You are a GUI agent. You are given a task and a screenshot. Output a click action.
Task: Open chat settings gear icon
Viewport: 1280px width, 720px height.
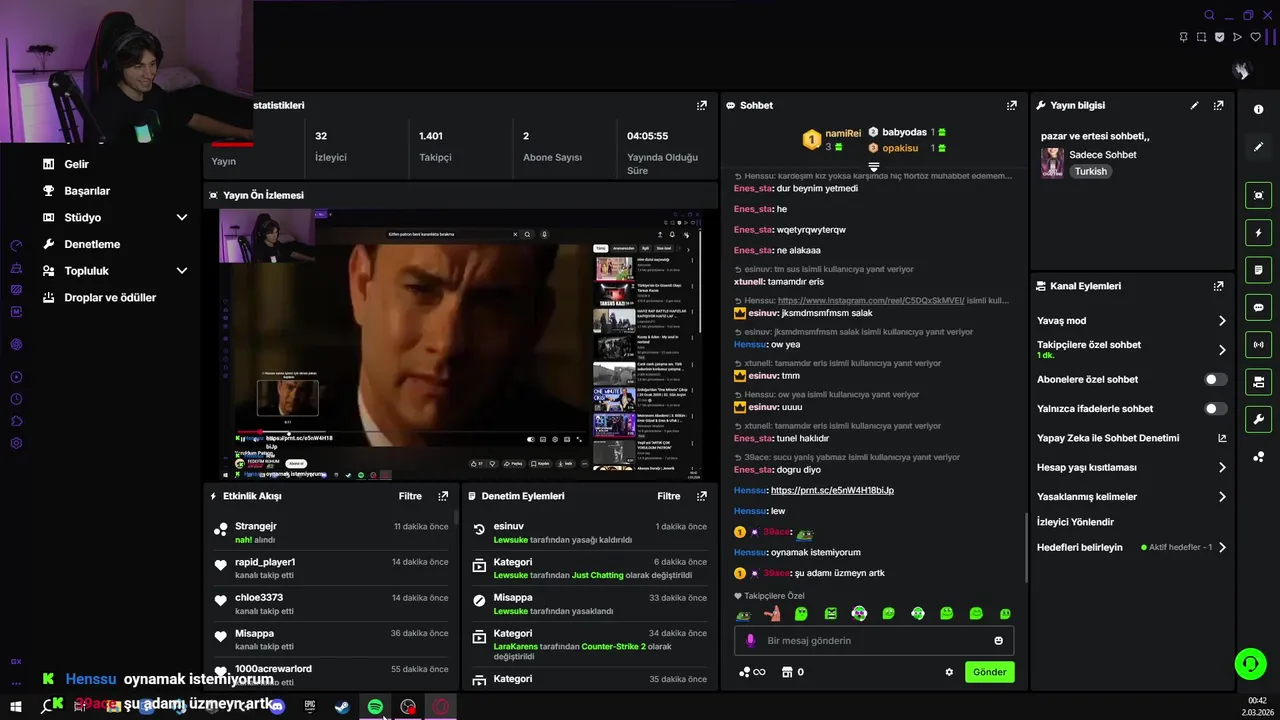click(949, 672)
